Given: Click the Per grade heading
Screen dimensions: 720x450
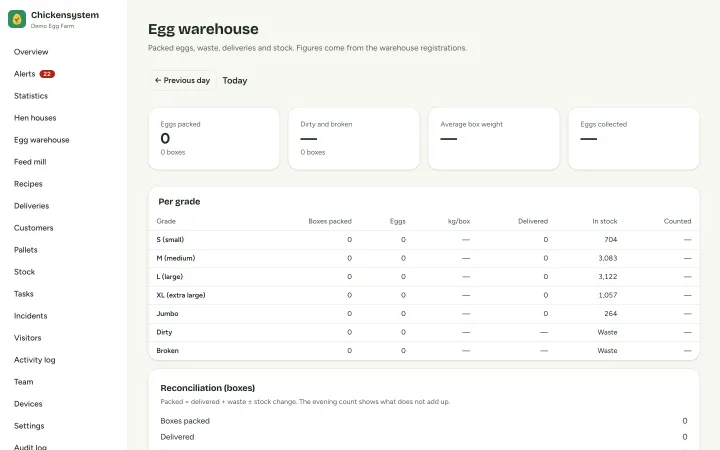Looking at the screenshot, I should (179, 202).
